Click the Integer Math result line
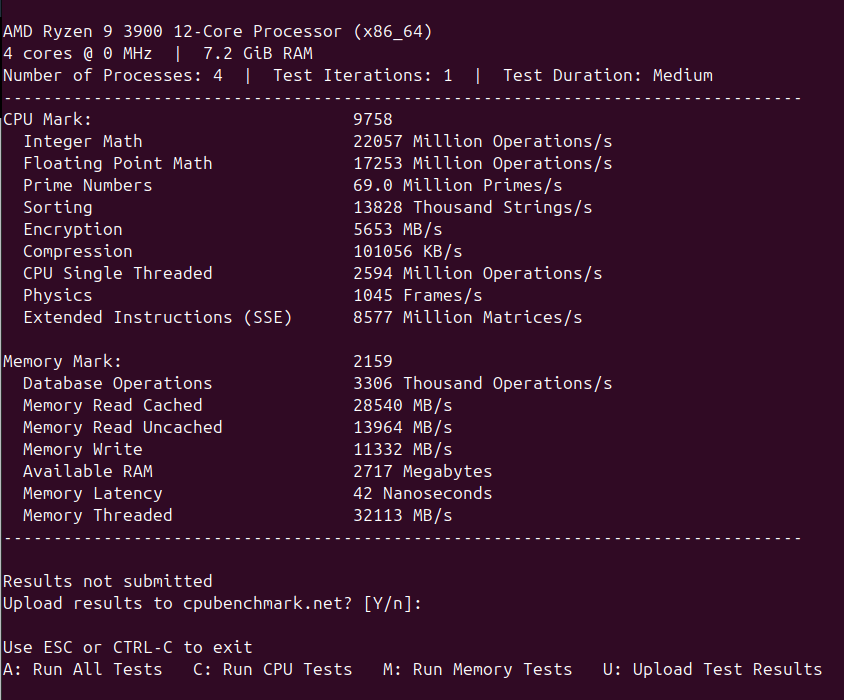The height and width of the screenshot is (700, 844). 318,141
